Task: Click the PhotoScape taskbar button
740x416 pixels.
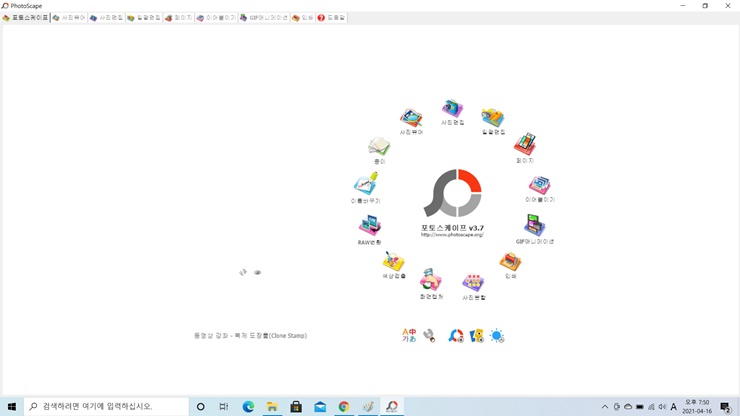Action: tap(392, 406)
